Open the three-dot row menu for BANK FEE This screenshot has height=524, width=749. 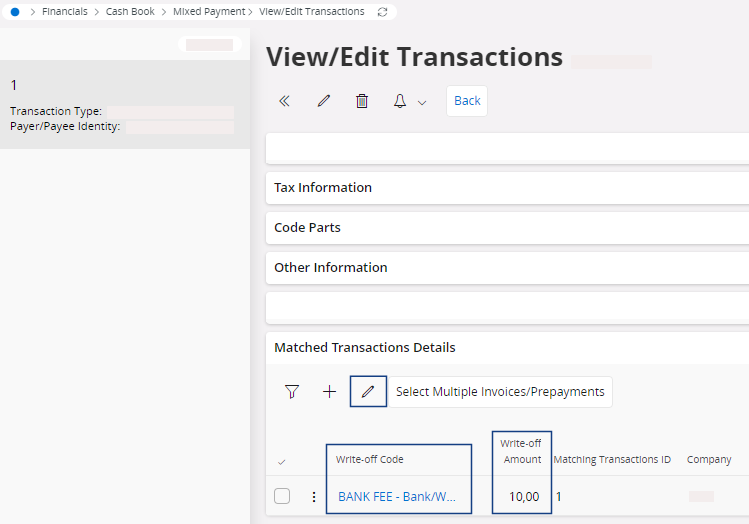[313, 496]
